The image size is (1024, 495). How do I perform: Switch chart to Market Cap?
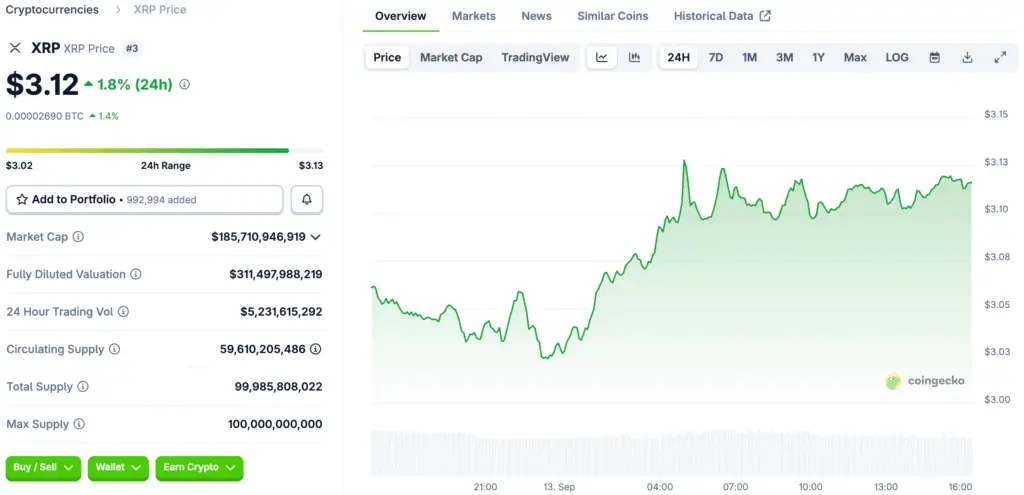tap(451, 57)
